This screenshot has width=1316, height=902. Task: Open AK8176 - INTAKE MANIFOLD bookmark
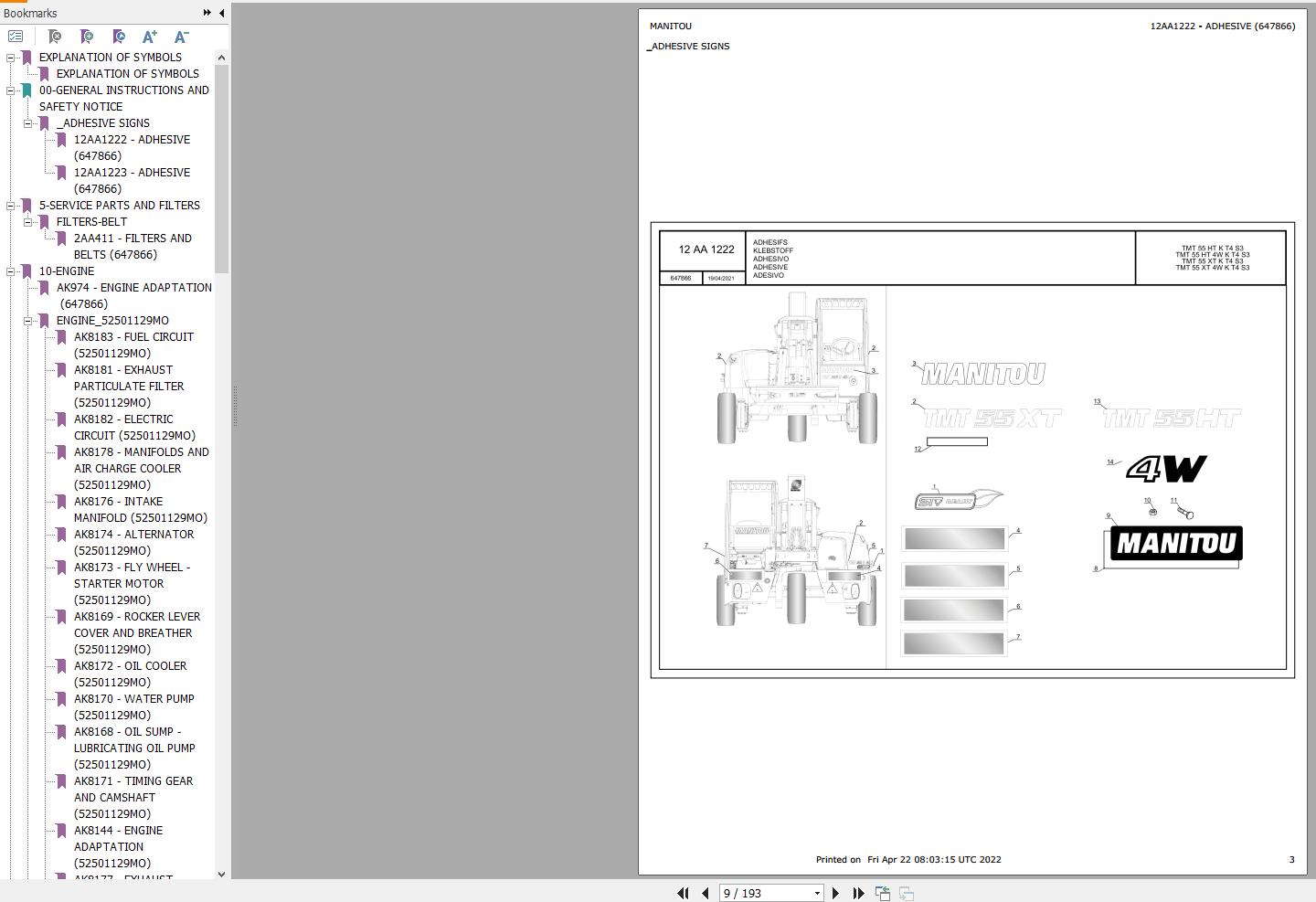click(141, 510)
